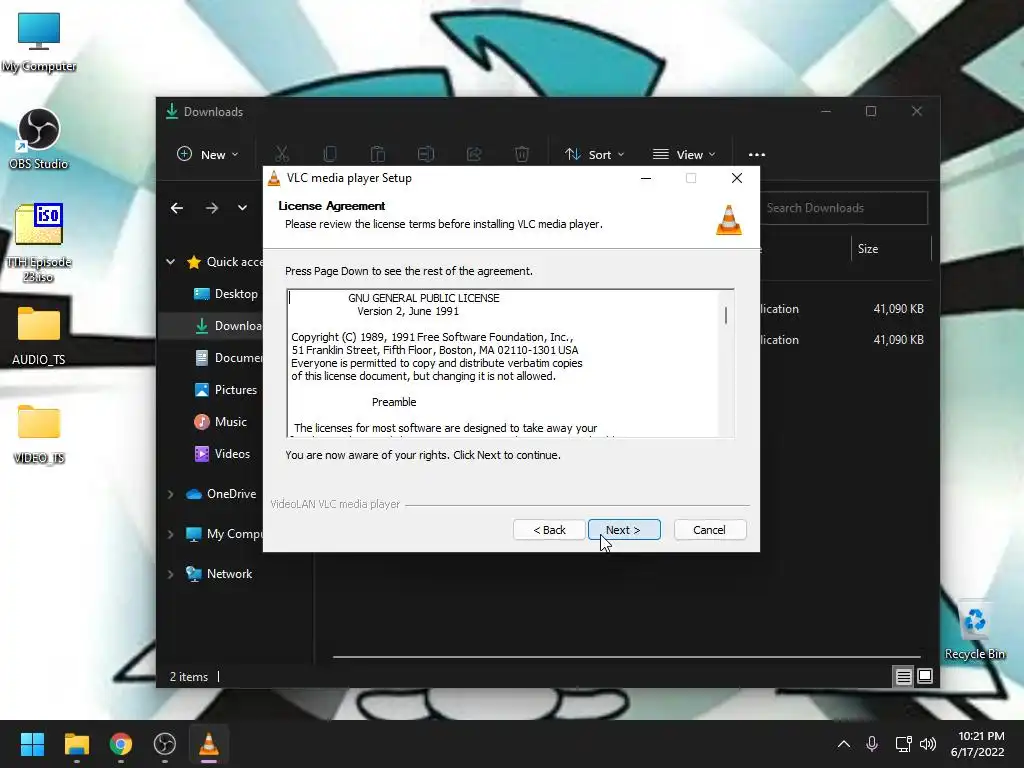
Task: Click the Search Downloads field
Action: (844, 208)
